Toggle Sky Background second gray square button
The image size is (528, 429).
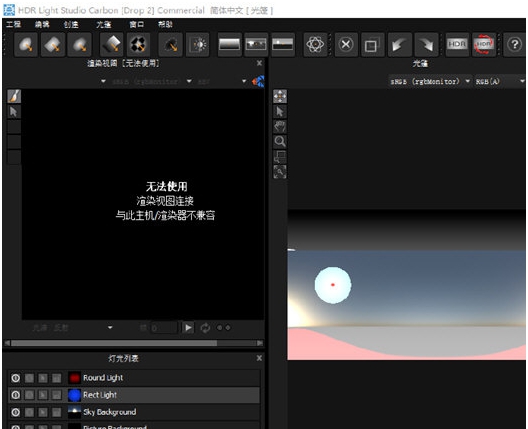click(x=43, y=412)
